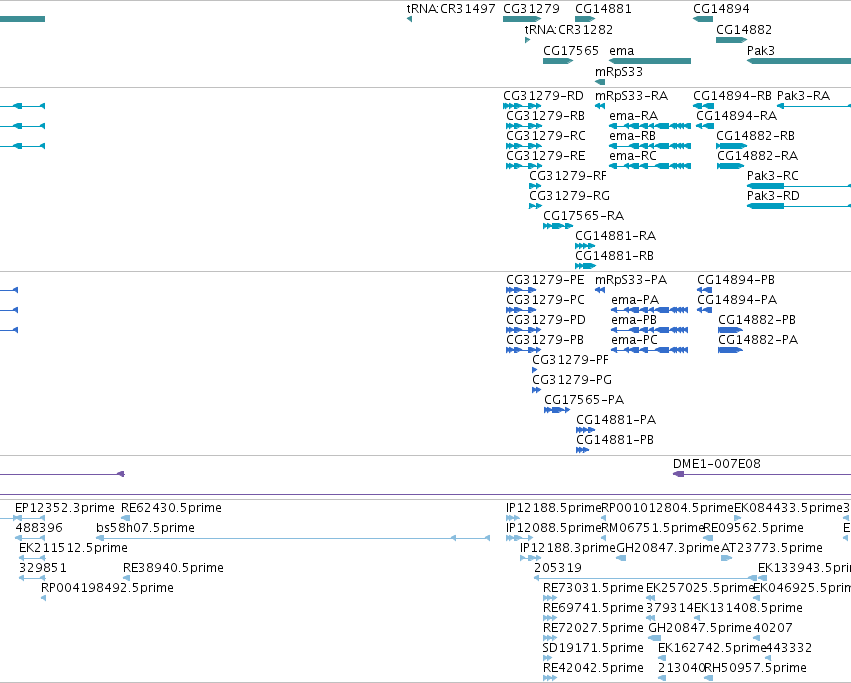Click EST SD19171.5prime

click(547, 659)
